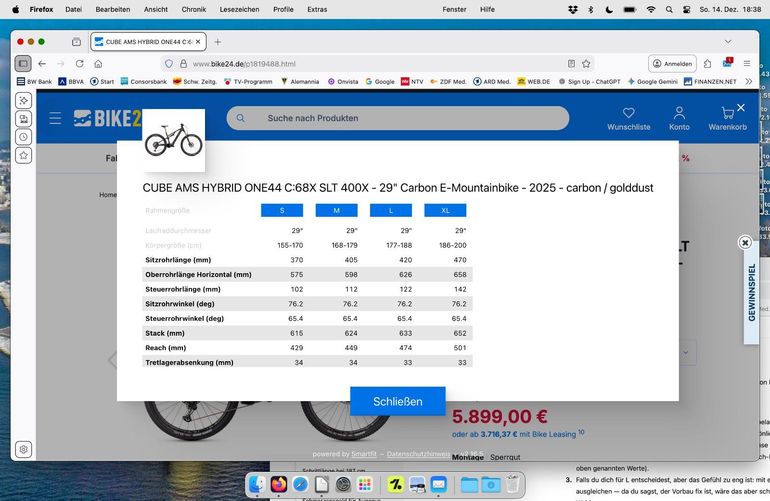Viewport: 770px width, 501px height.
Task: Click the Stack (mm) row label
Action: tap(165, 333)
